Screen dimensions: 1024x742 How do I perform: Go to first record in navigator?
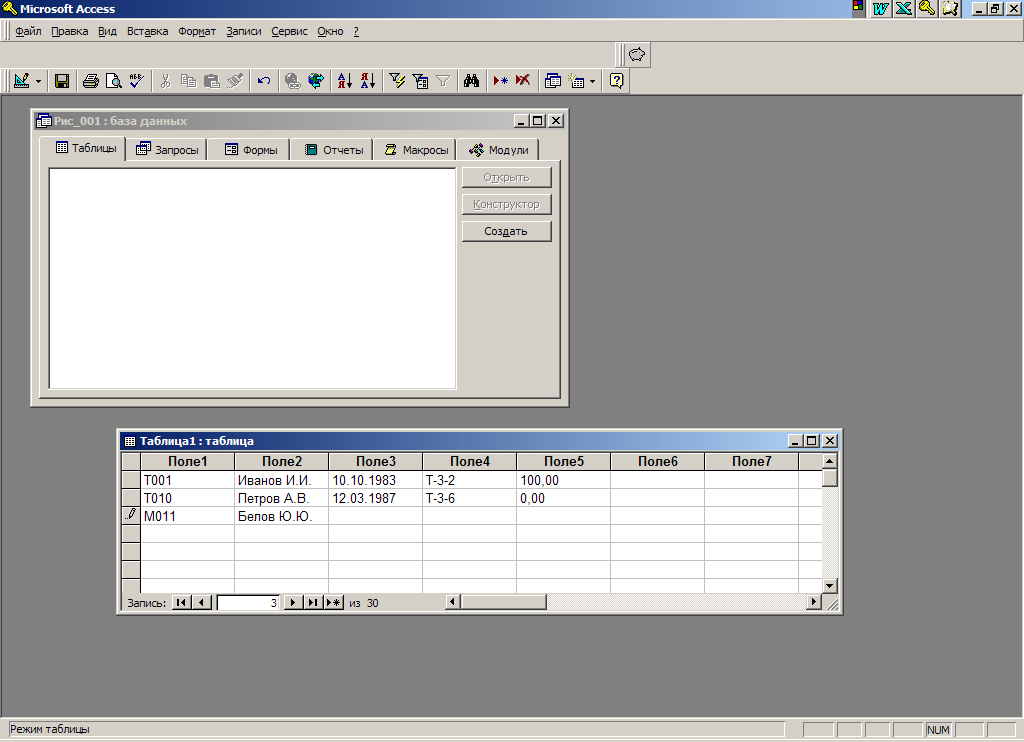click(181, 602)
